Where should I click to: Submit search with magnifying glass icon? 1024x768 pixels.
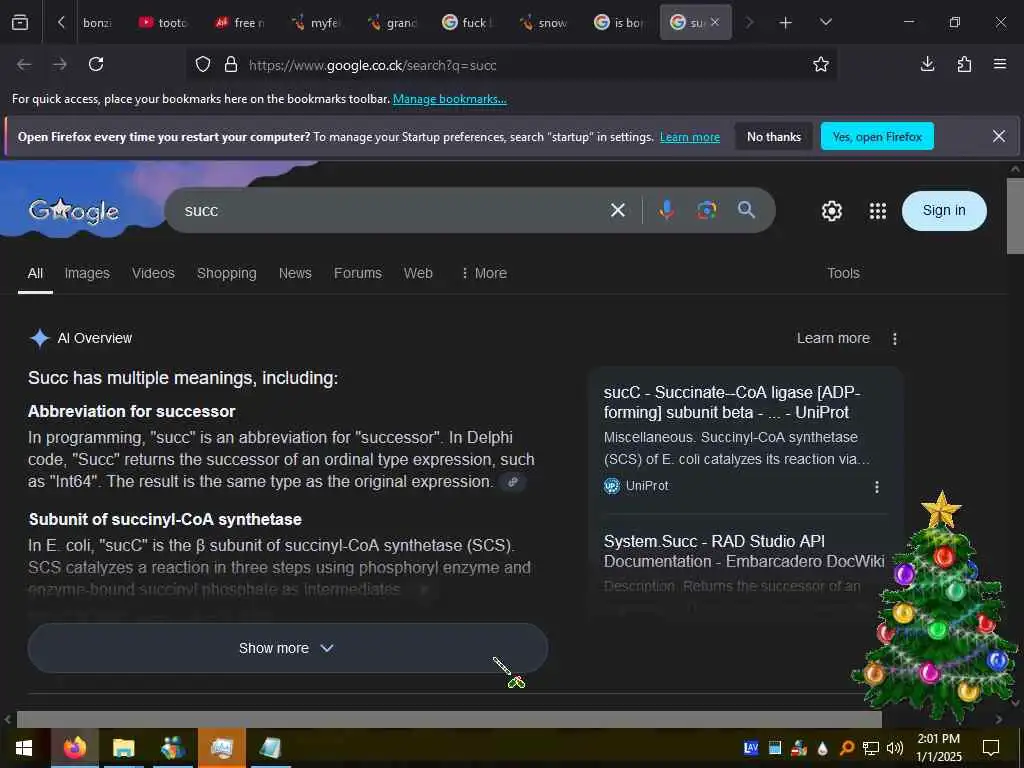click(x=746, y=210)
